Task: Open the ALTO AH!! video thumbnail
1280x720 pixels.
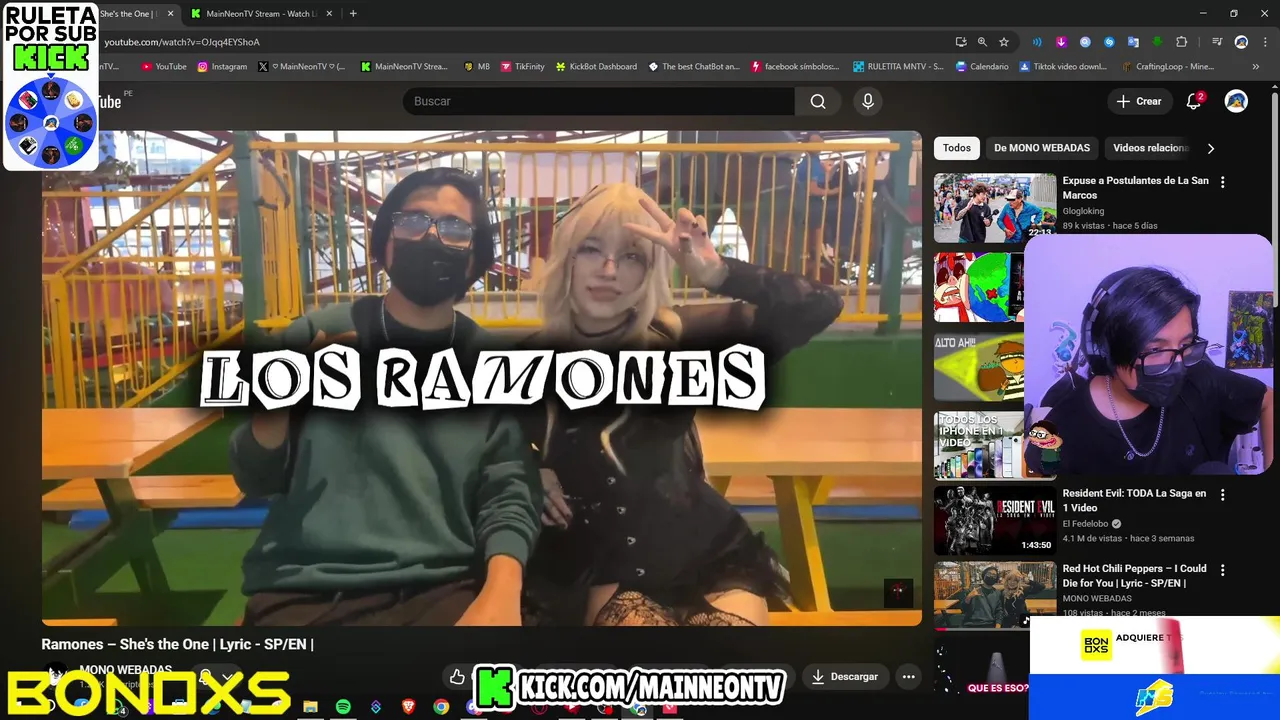Action: pos(980,366)
